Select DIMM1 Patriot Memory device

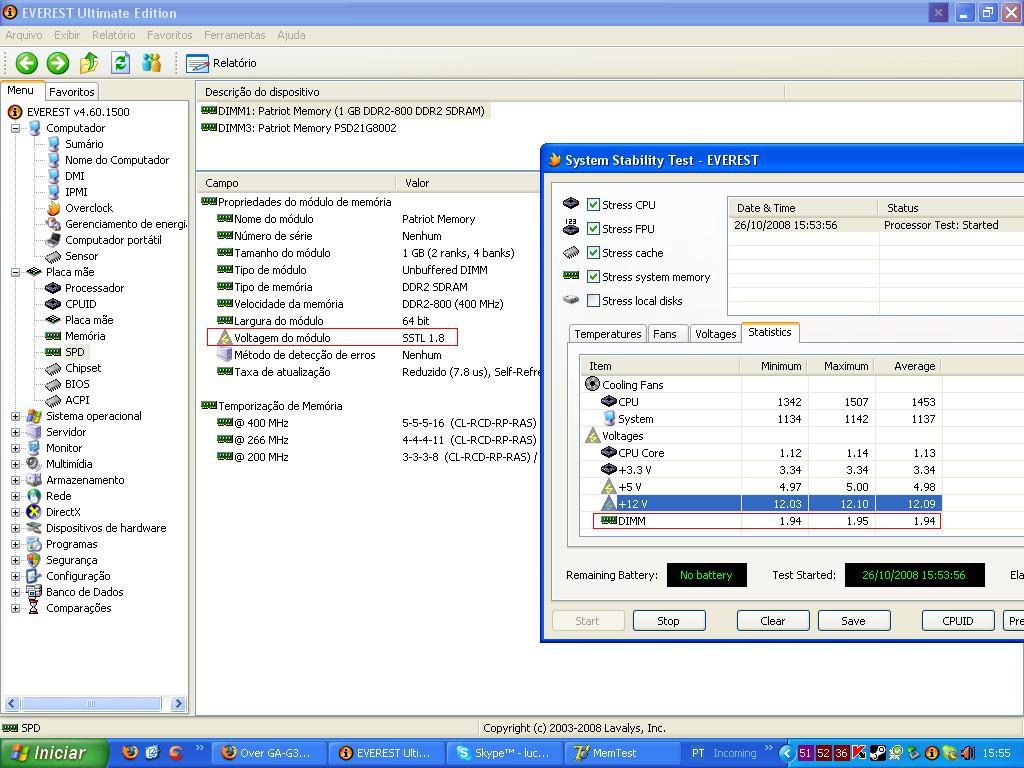(344, 111)
